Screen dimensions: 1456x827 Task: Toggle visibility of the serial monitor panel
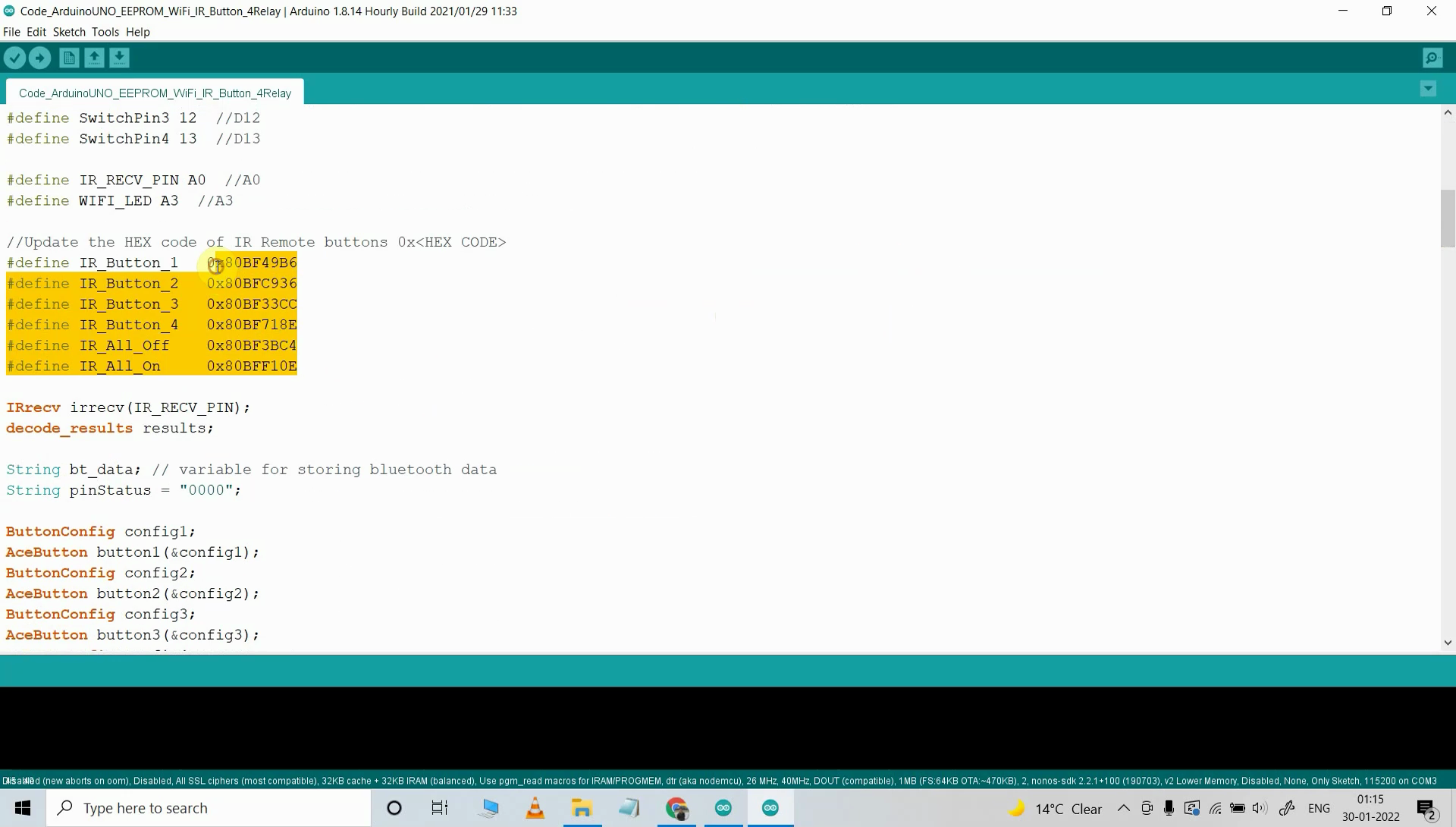pyautogui.click(x=1432, y=57)
